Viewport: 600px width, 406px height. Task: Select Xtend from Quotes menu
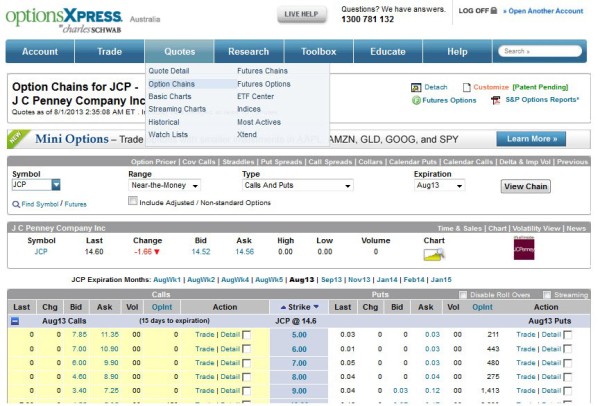[247, 135]
